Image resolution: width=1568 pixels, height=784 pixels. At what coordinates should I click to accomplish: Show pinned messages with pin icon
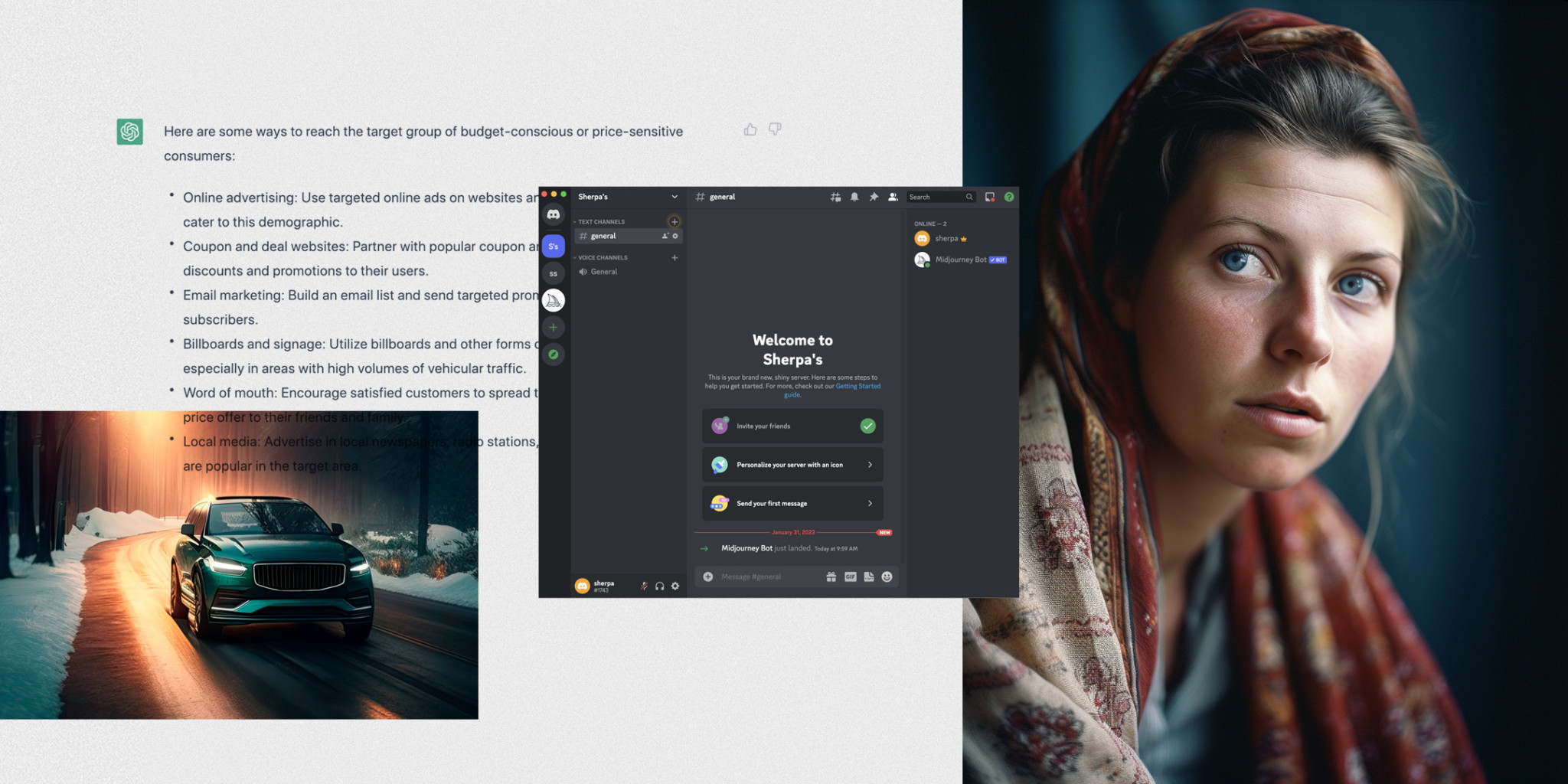click(874, 197)
